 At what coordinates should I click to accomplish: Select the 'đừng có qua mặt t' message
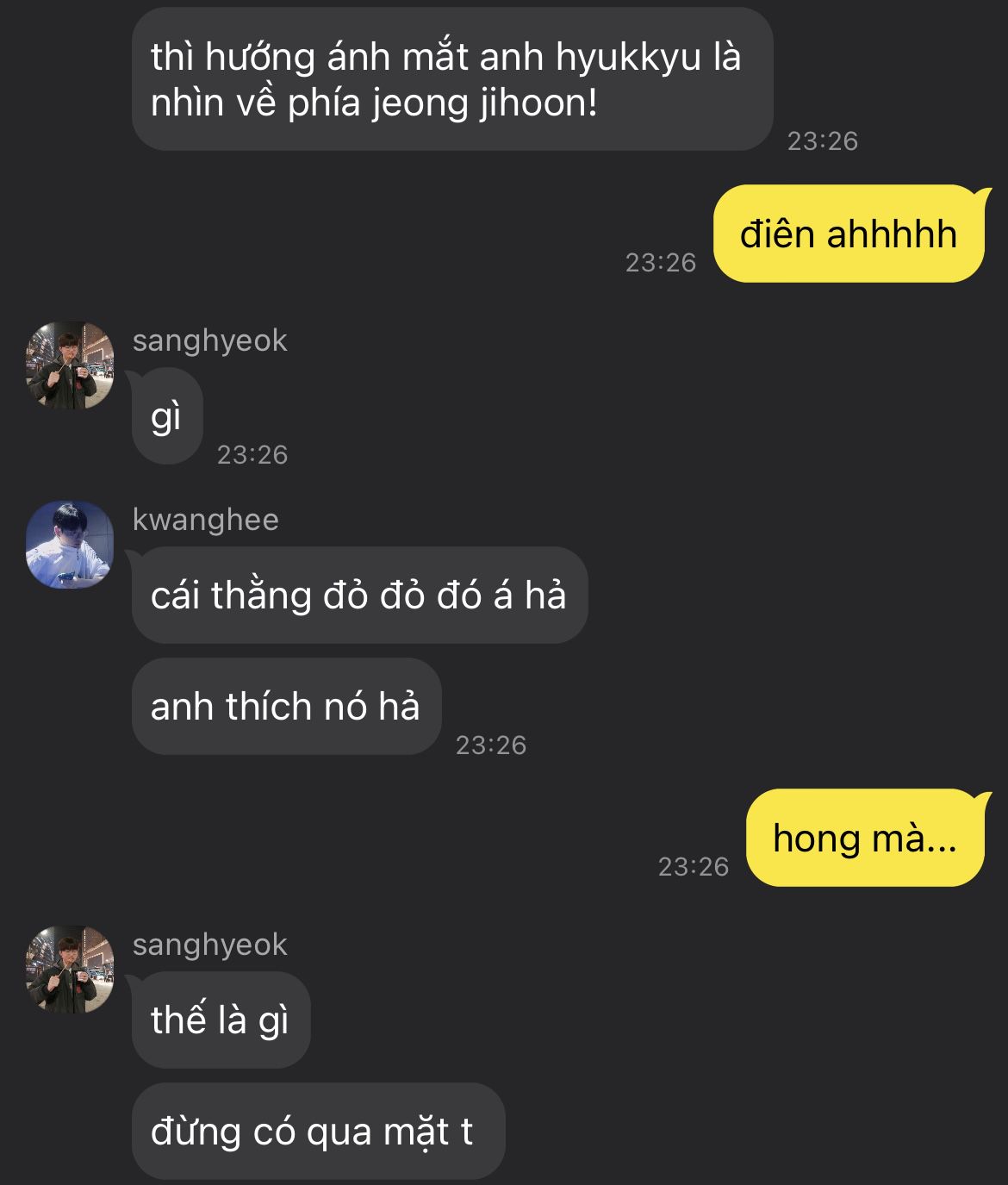click(x=318, y=1131)
